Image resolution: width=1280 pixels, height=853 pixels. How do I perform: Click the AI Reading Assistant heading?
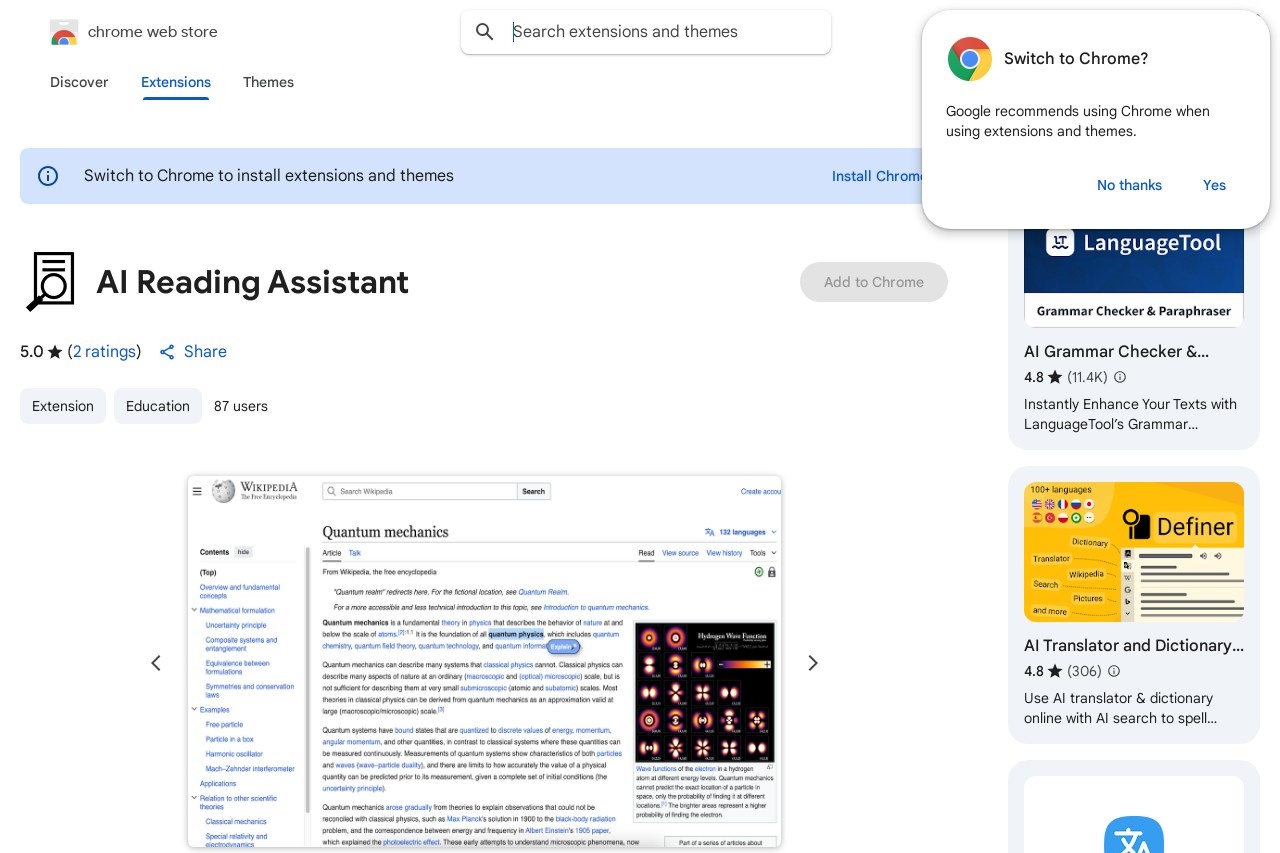pos(253,282)
